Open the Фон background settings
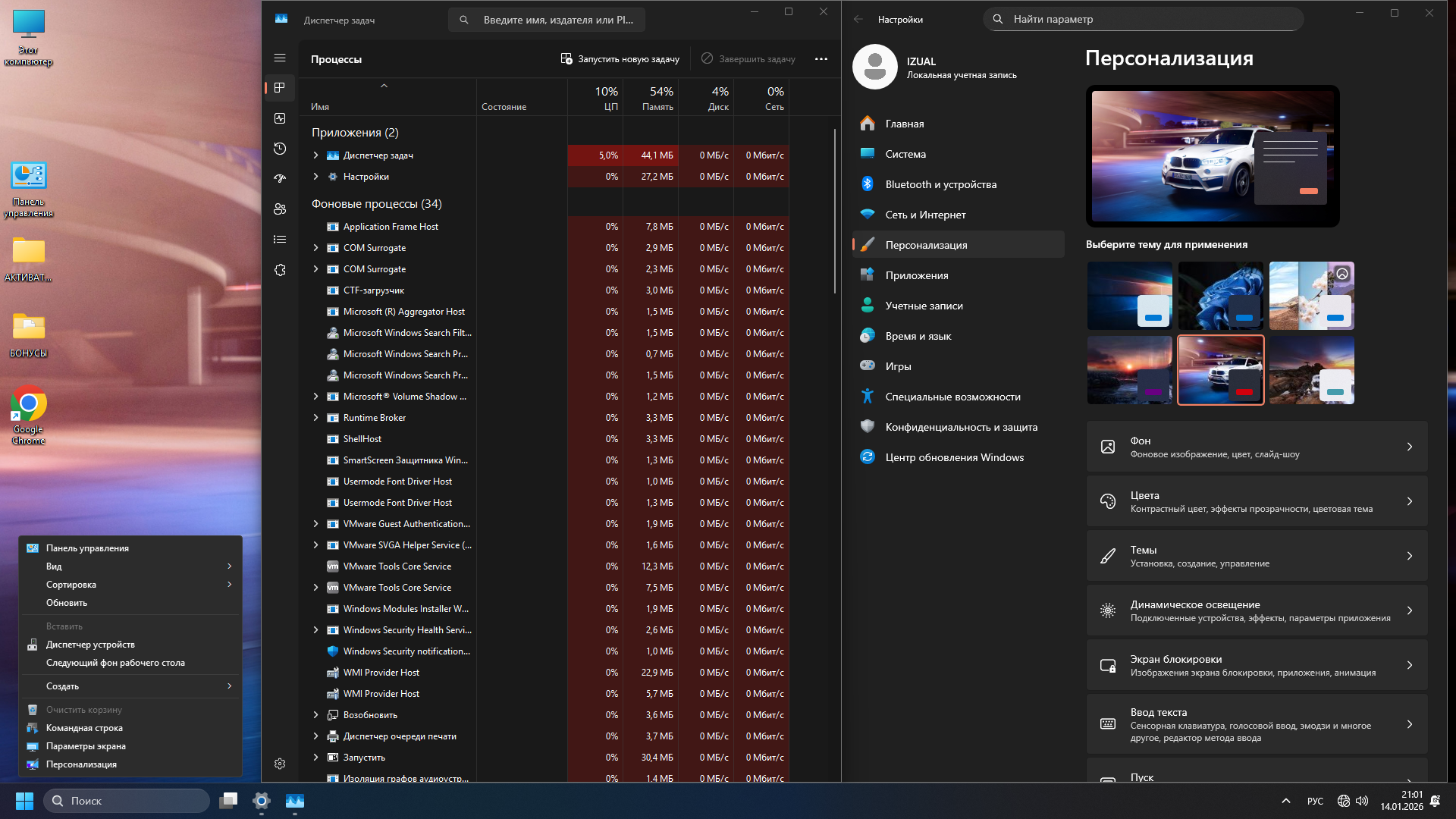This screenshot has width=1456, height=819. [1257, 447]
